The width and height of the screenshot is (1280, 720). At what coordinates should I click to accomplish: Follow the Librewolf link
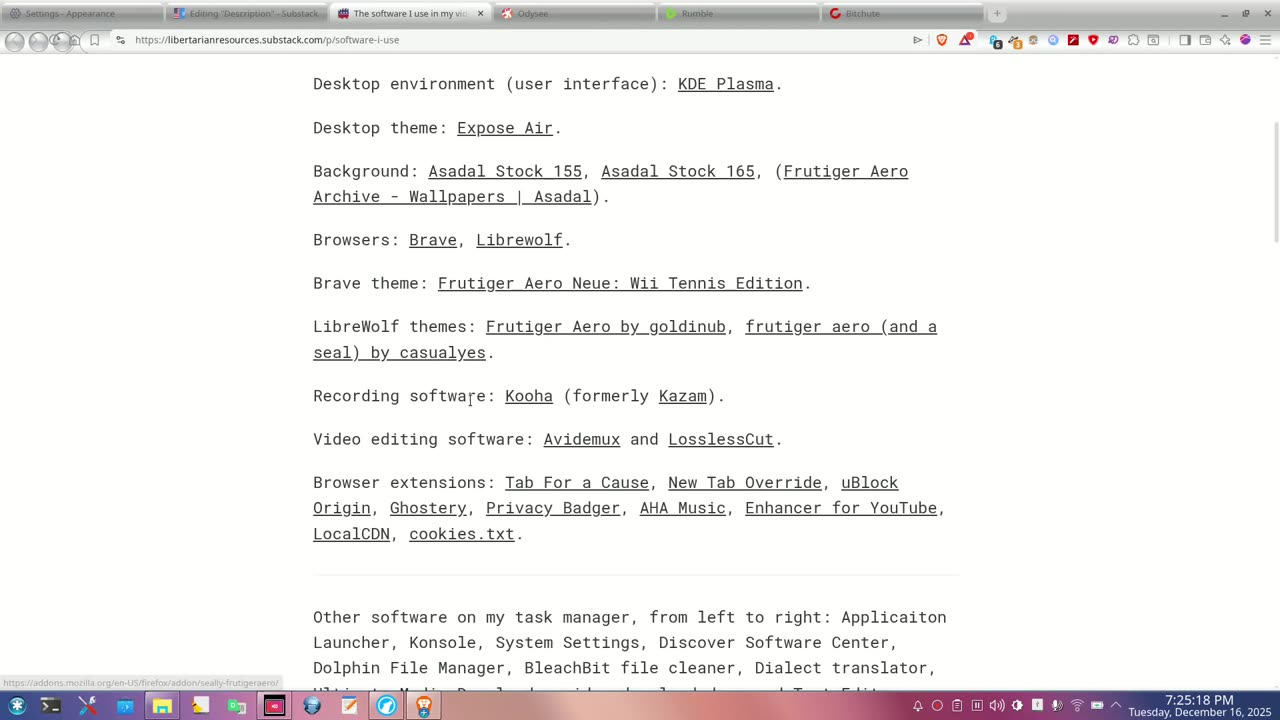519,240
